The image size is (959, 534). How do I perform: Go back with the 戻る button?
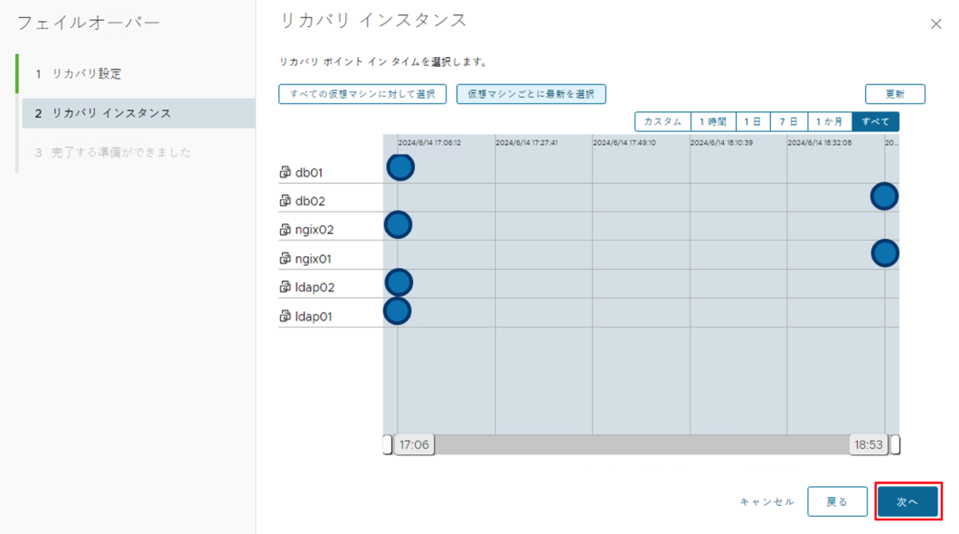(x=837, y=502)
